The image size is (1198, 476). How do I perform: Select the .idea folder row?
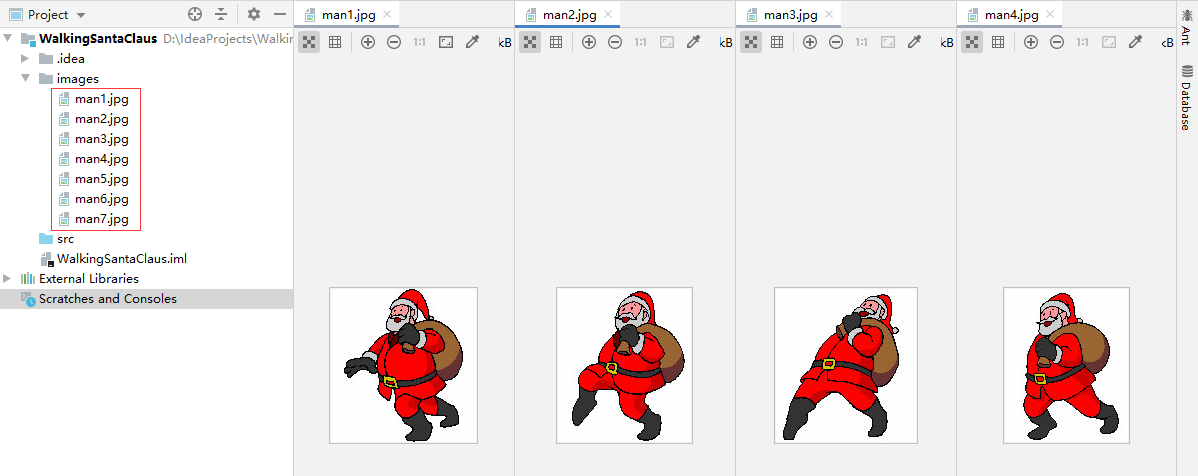(147, 58)
